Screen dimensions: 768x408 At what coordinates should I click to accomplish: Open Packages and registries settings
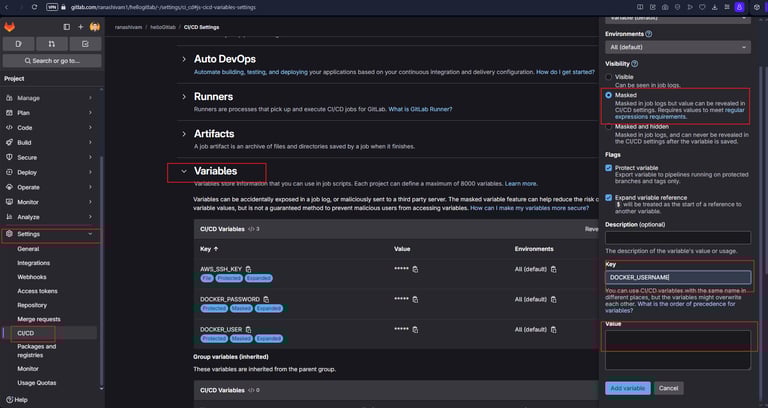(x=37, y=351)
